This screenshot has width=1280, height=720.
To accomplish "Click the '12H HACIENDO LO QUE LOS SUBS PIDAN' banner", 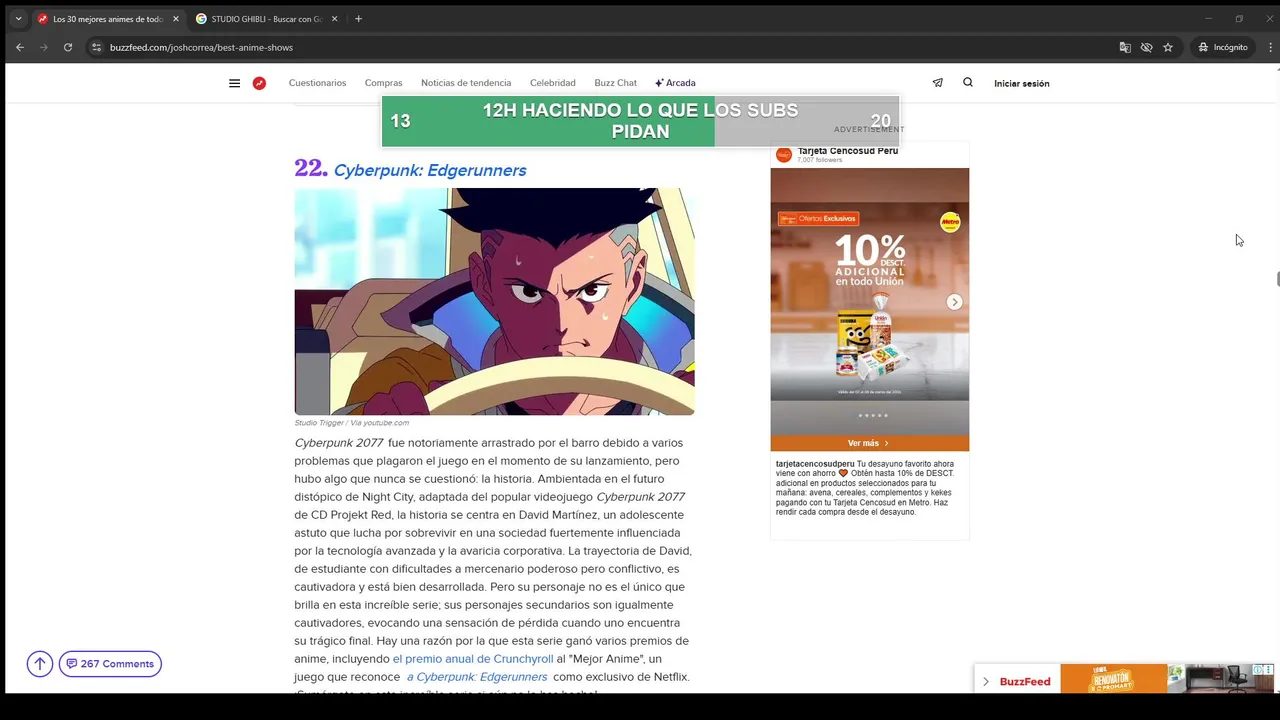I will (x=640, y=121).
